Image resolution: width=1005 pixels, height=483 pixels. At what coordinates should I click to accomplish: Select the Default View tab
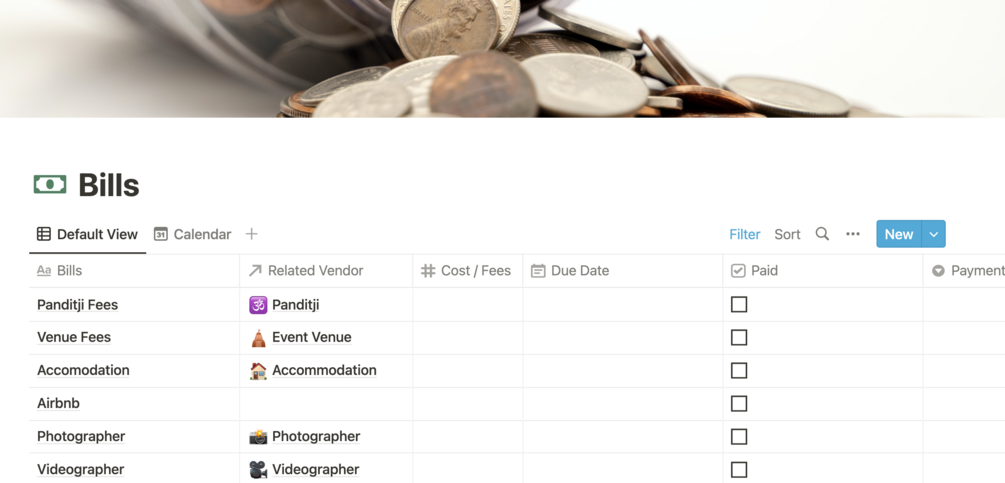87,234
